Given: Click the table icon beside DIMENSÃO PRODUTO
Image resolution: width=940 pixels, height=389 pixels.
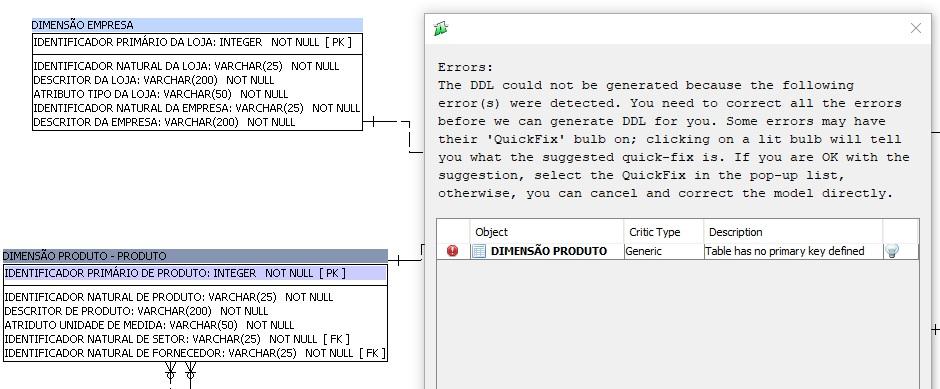Looking at the screenshot, I should 478,251.
